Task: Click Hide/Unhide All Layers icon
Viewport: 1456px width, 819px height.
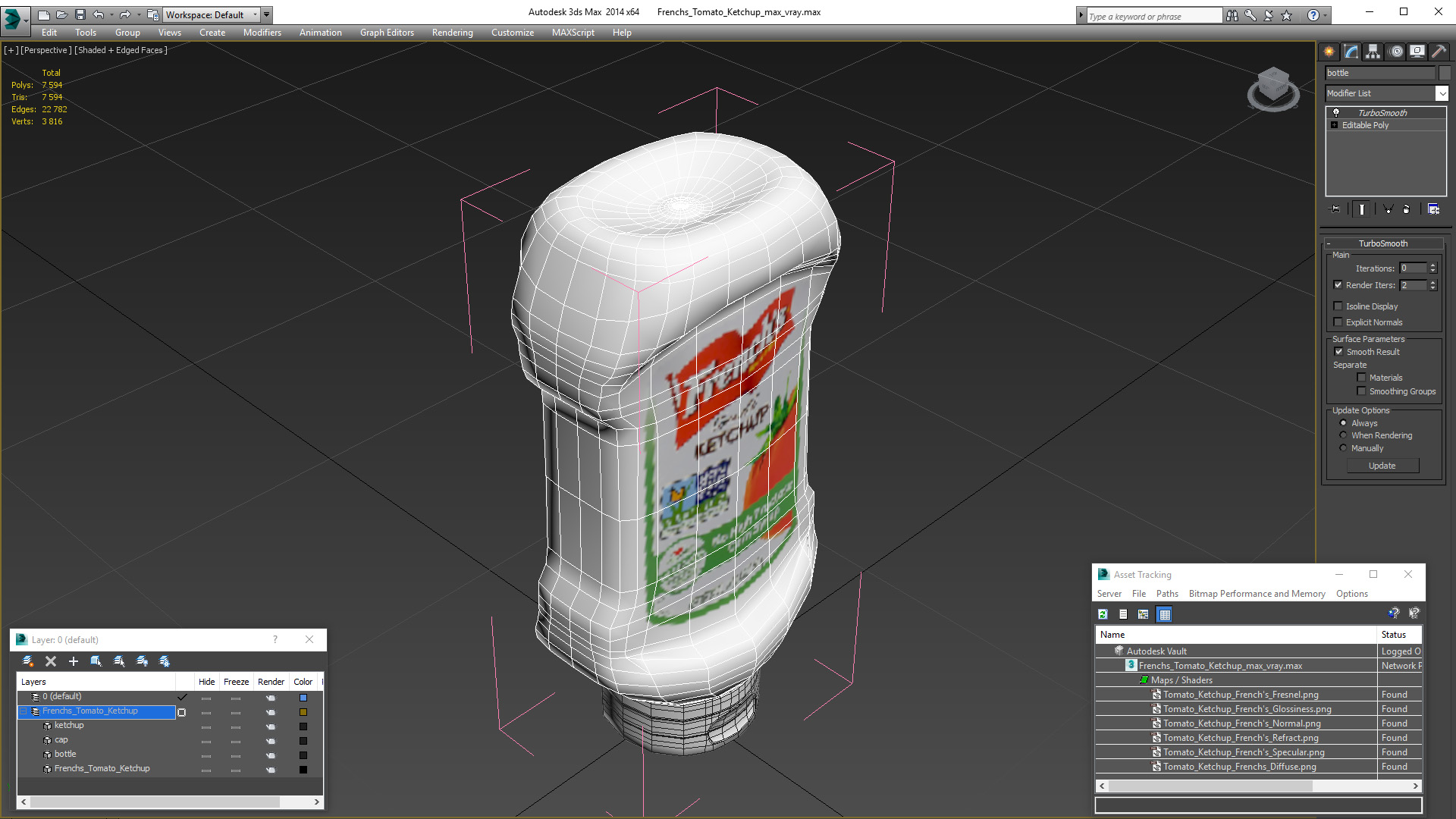Action: pos(142,661)
